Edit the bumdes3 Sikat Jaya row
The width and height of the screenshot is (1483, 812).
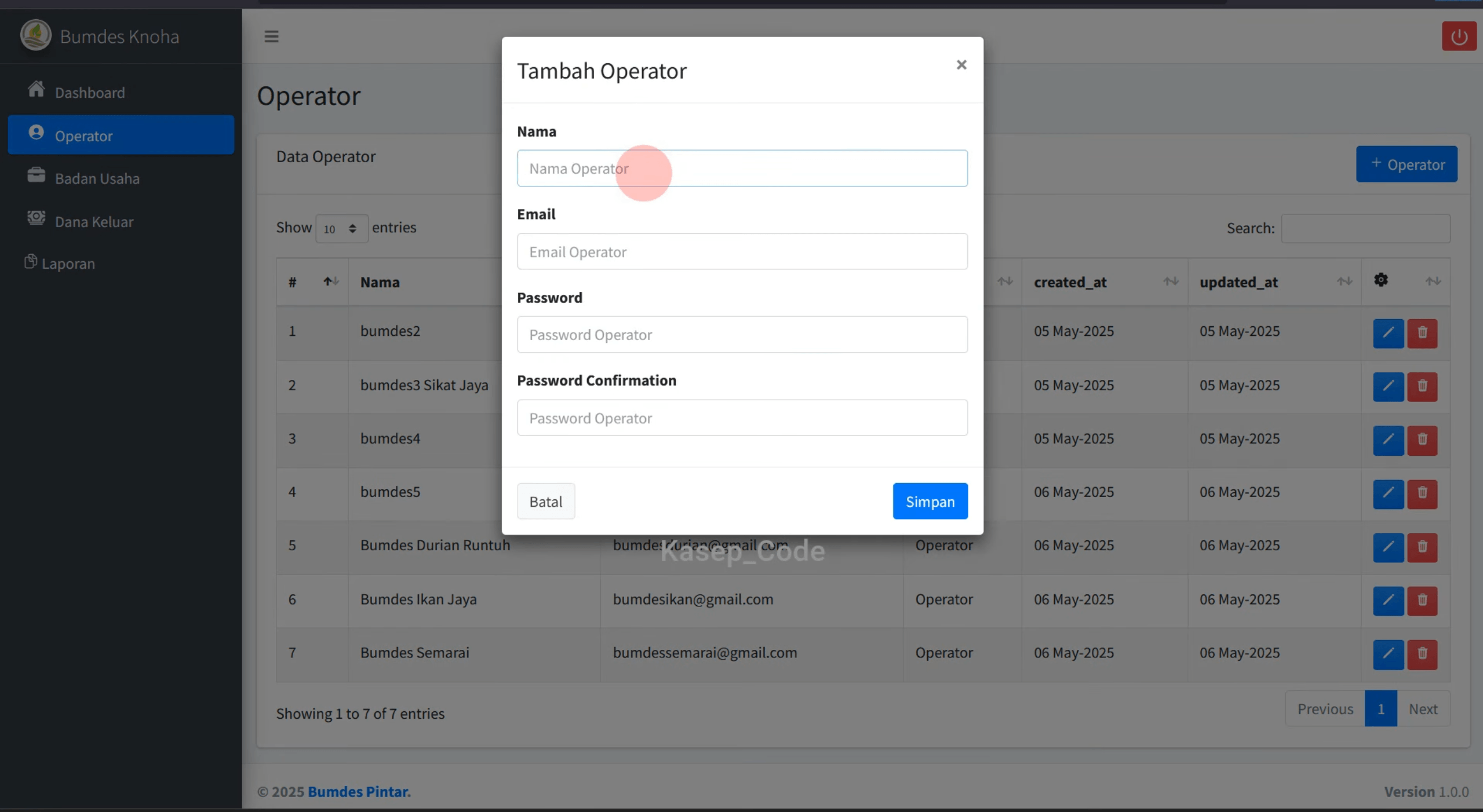(1388, 386)
